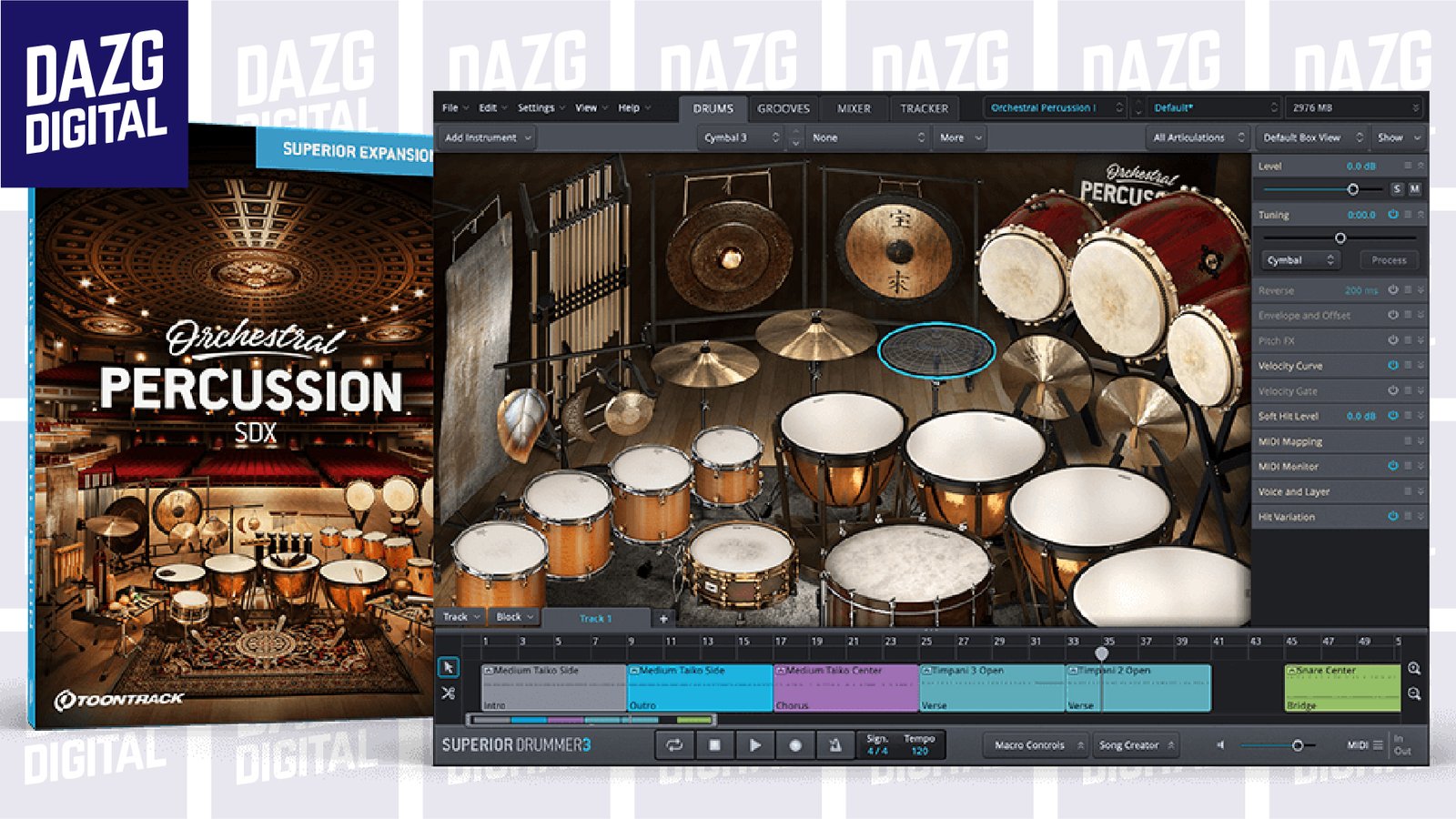Toggle the metronome icon

[x=834, y=745]
